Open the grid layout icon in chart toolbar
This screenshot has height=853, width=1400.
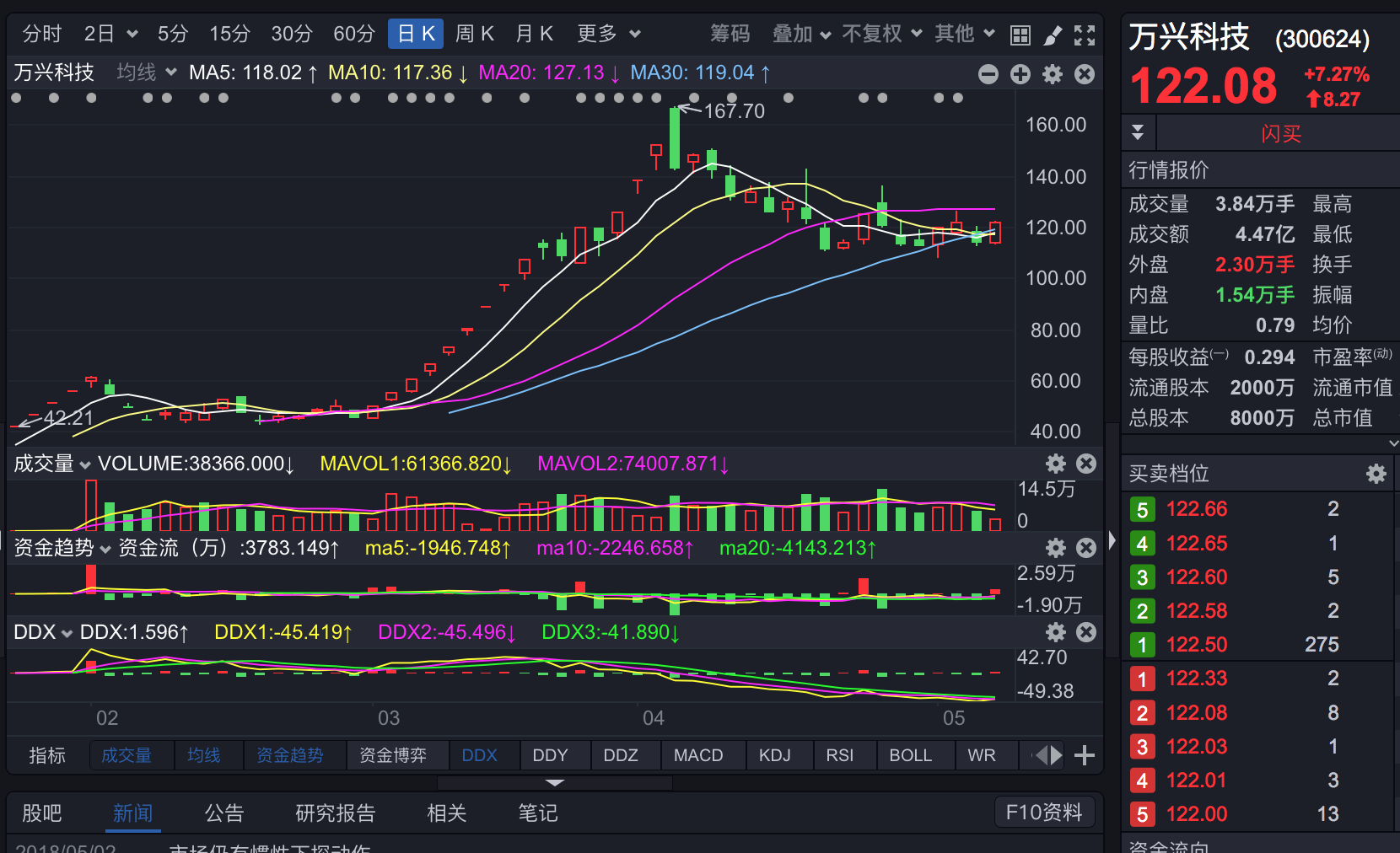click(x=1020, y=35)
